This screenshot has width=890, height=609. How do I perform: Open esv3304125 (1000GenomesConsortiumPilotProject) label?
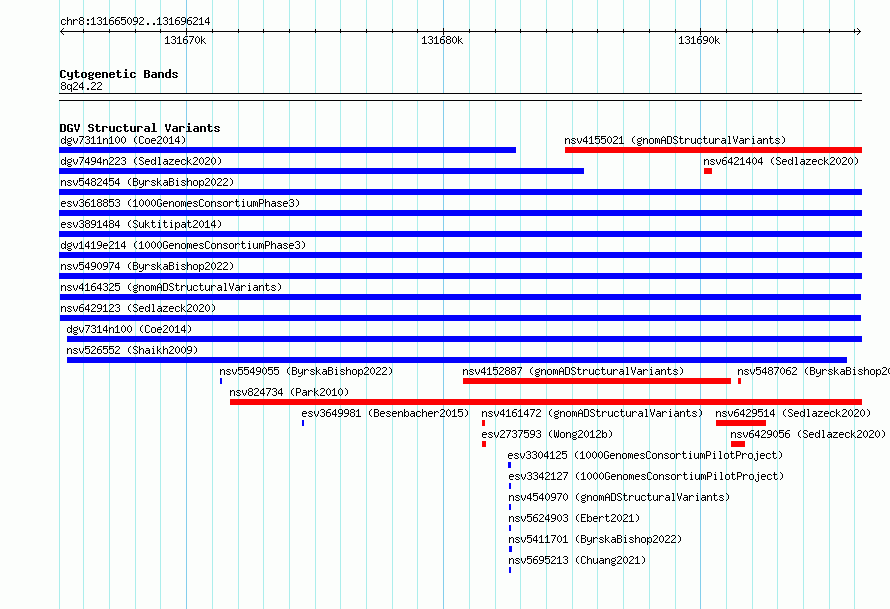(x=645, y=455)
